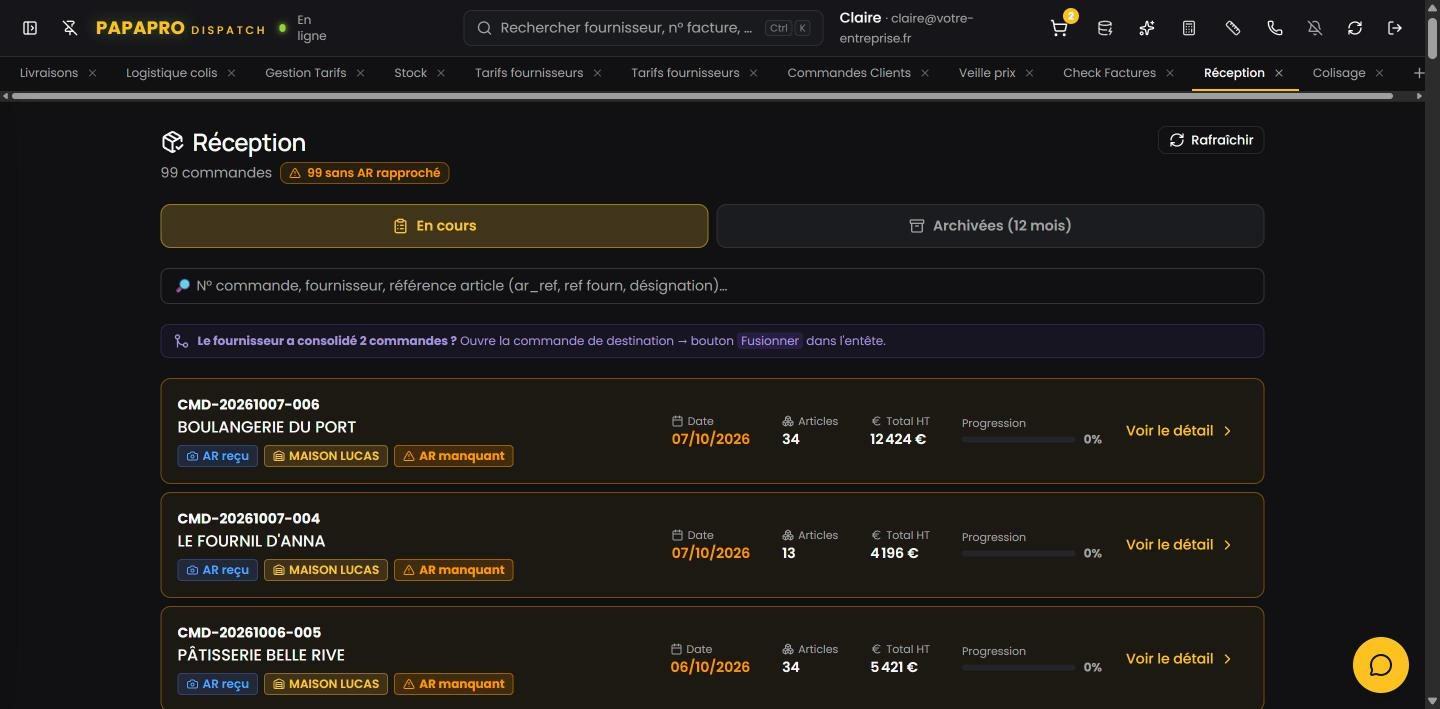Open the database icon in header

click(1105, 28)
